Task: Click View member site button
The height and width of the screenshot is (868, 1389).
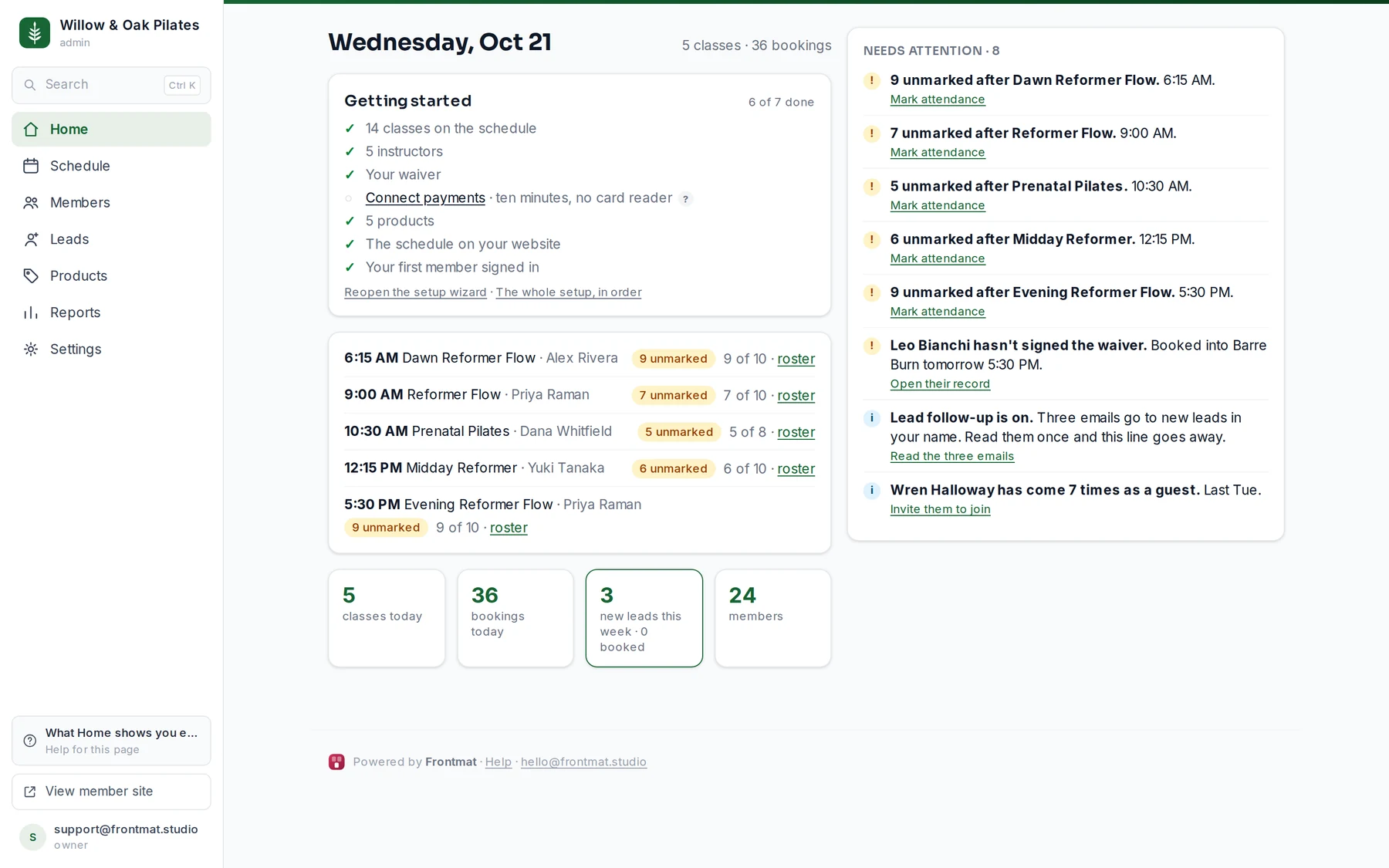Action: pyautogui.click(x=111, y=792)
